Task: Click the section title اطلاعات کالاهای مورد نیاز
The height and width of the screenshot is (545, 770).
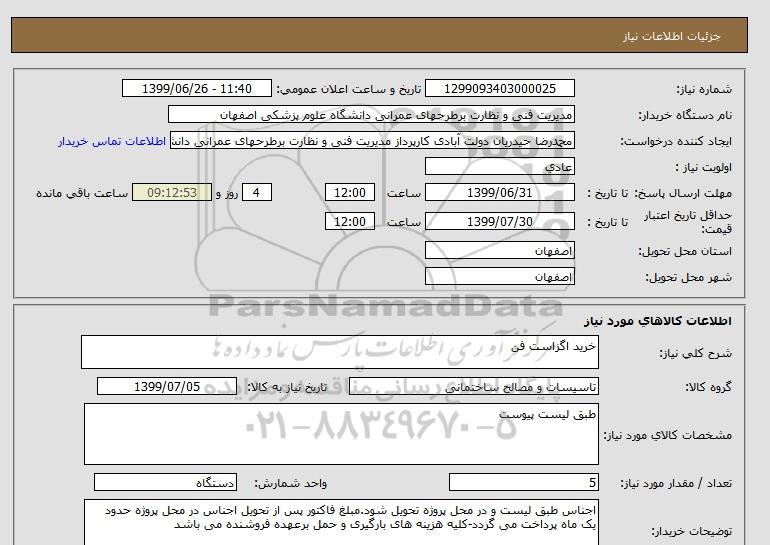Action: pyautogui.click(x=658, y=321)
